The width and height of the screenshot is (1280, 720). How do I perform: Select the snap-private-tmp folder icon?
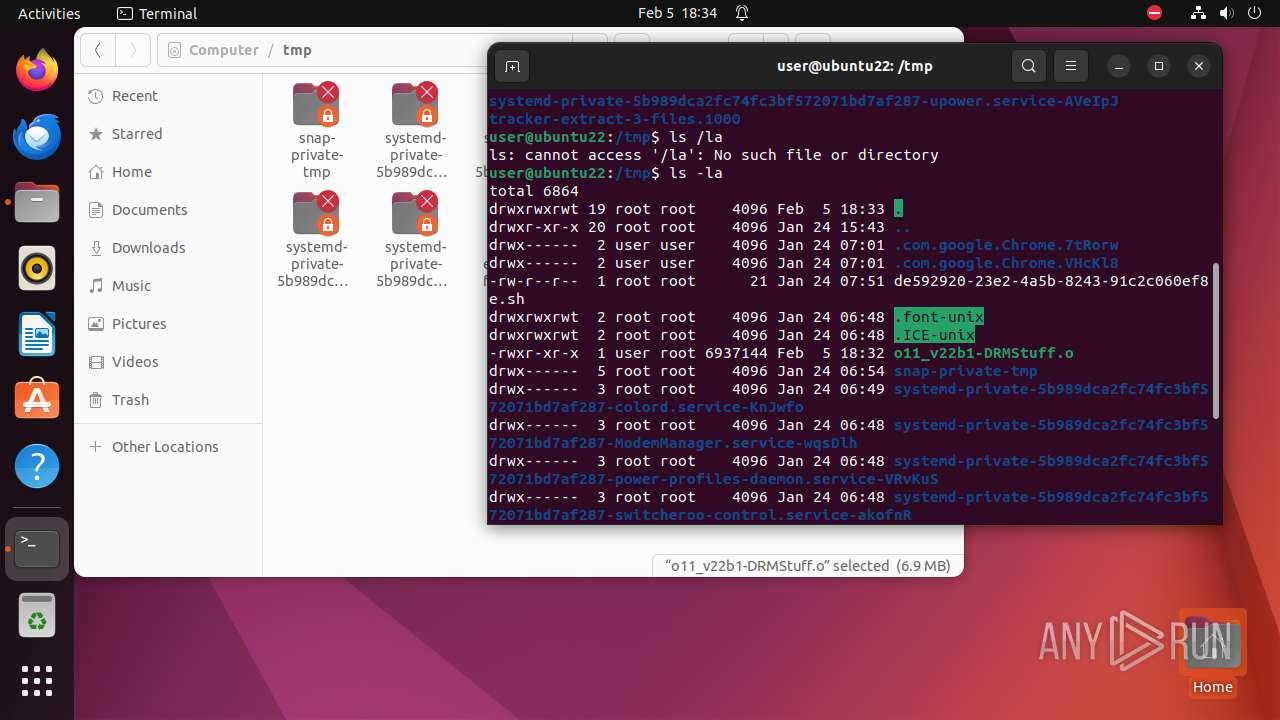[x=317, y=105]
